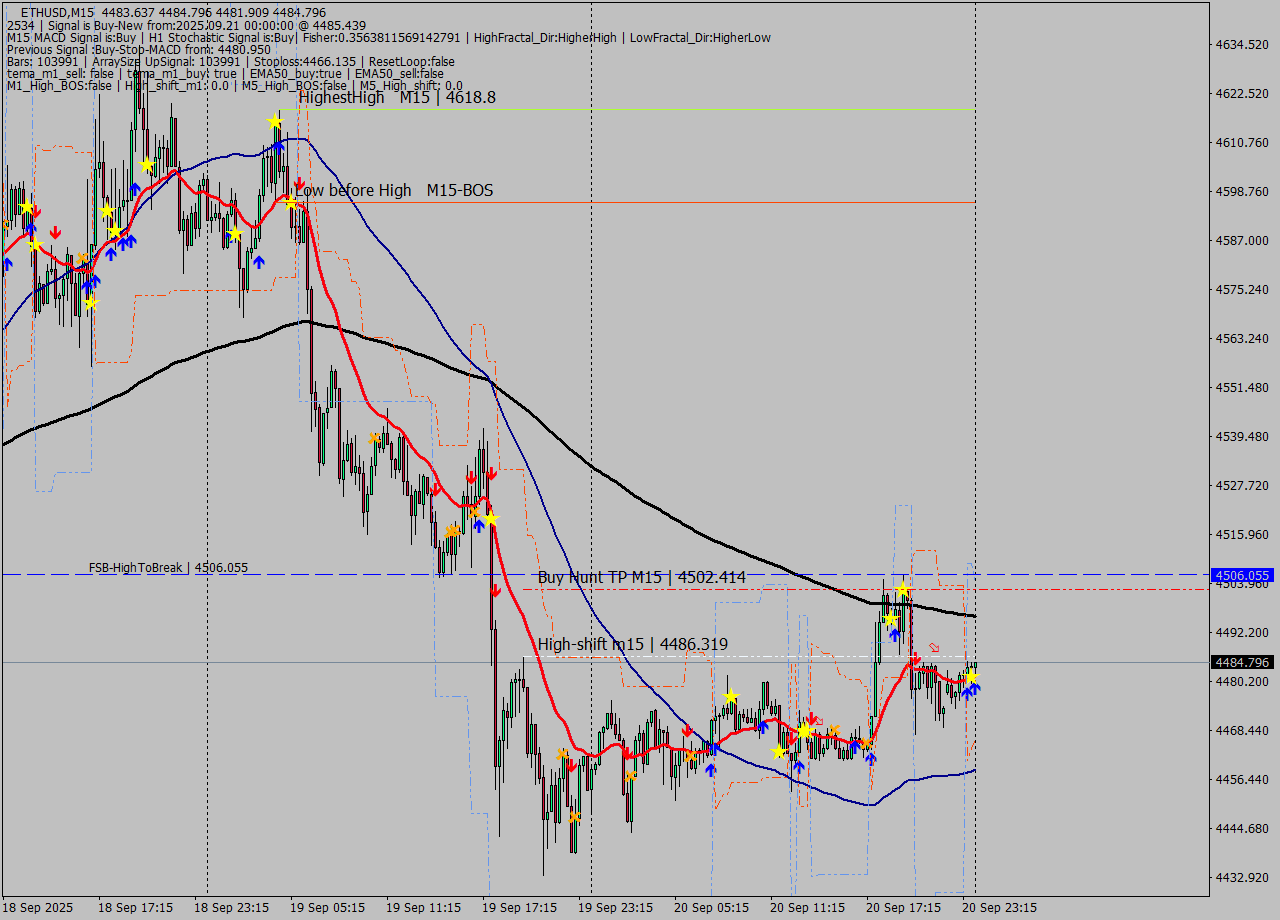Click the 20 Sep 23:15 time axis label
1280x920 pixels.
coord(999,908)
